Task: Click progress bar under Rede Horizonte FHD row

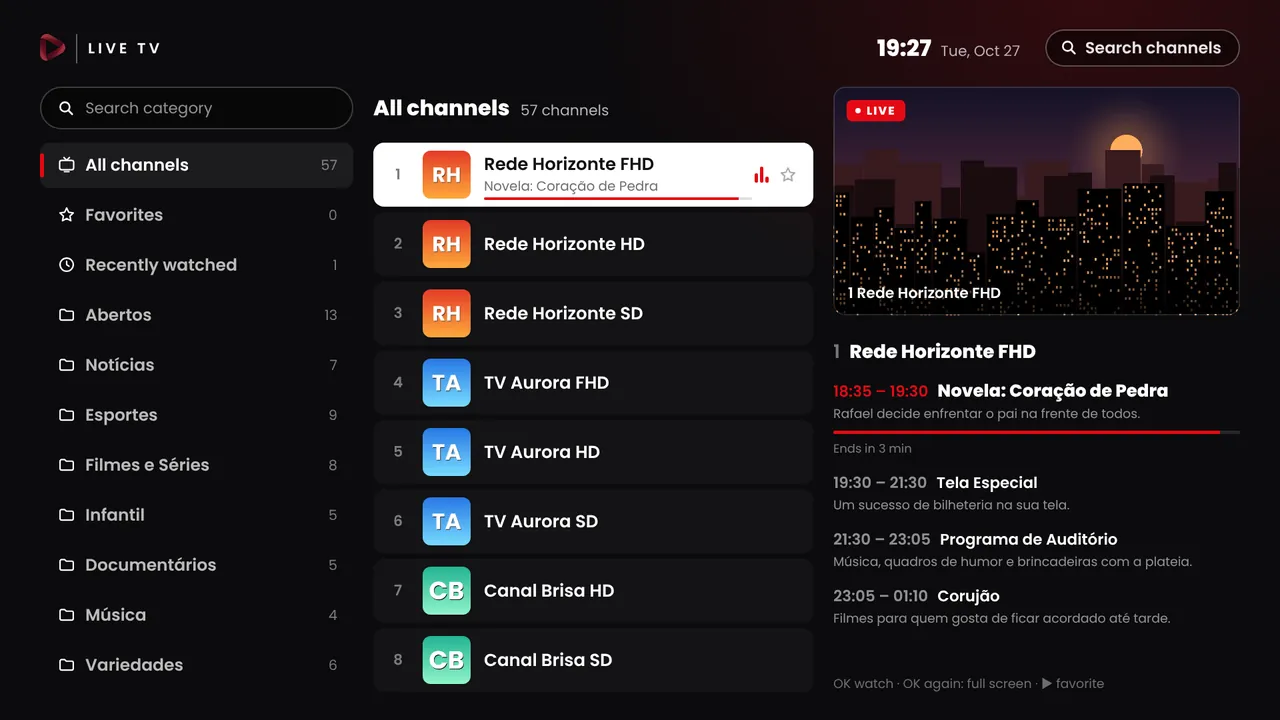Action: point(617,199)
